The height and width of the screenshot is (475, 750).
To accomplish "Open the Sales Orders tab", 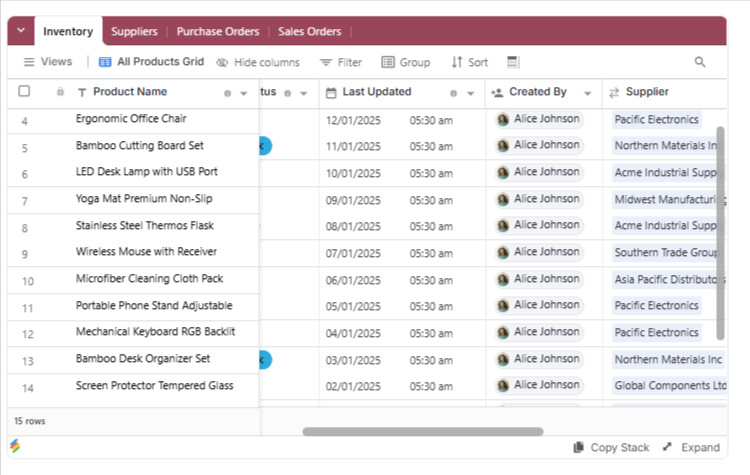I will tap(309, 32).
